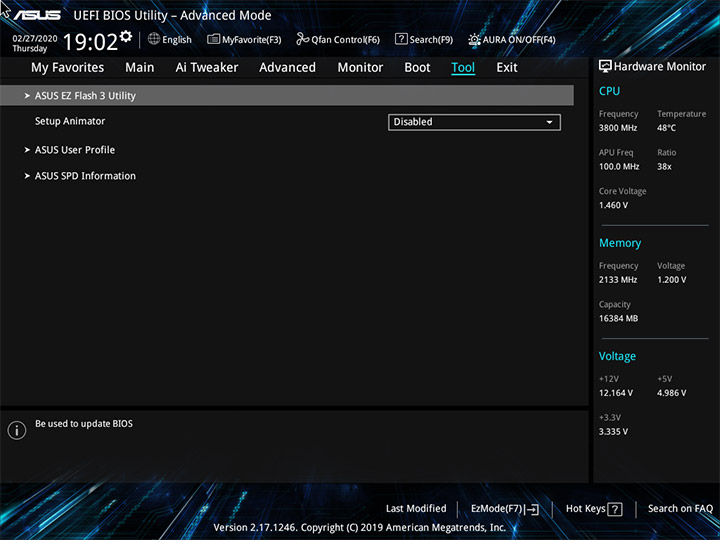
Task: Switch to EzMode(F7) label
Action: point(496,508)
